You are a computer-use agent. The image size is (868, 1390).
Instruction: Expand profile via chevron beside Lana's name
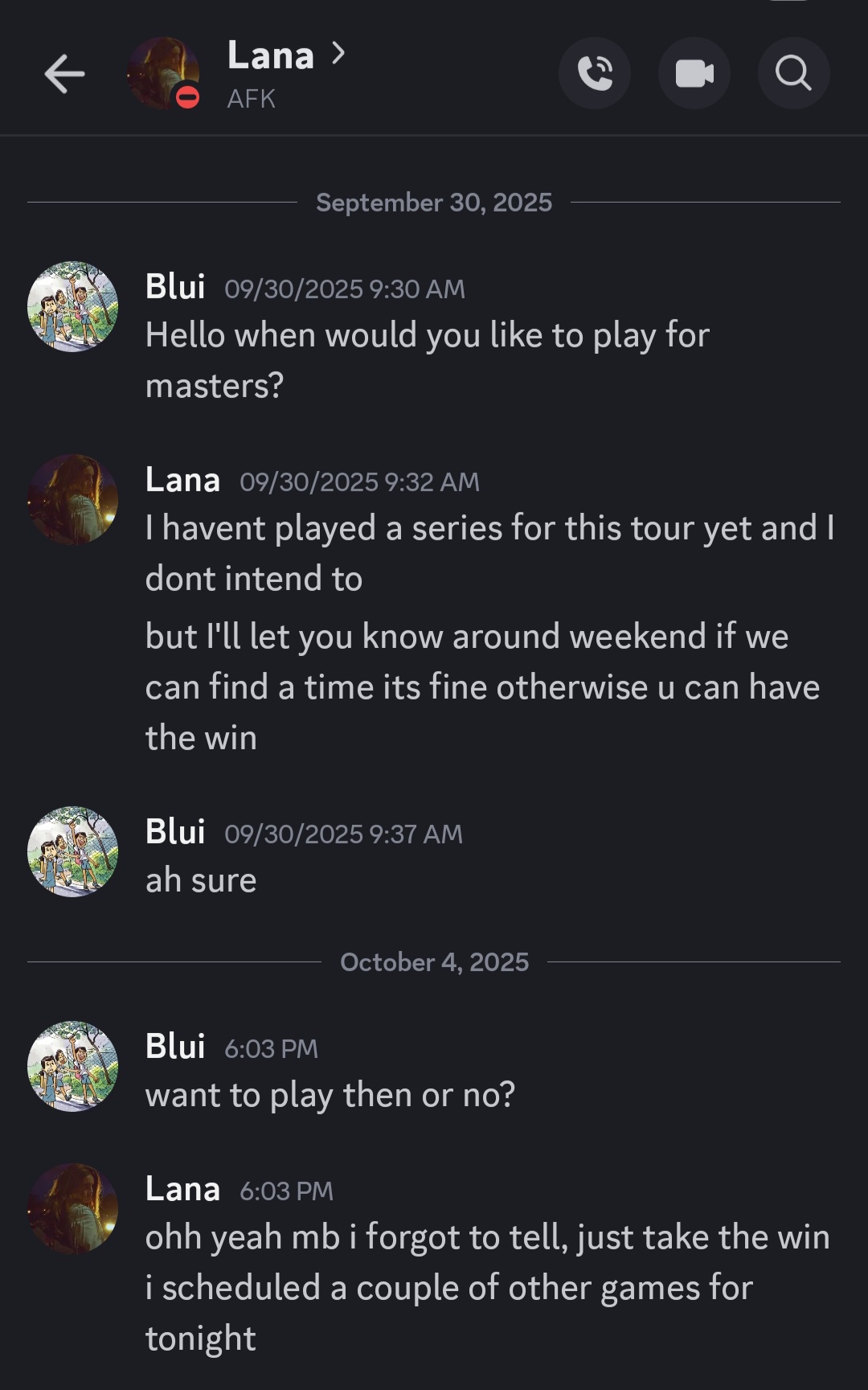[338, 54]
